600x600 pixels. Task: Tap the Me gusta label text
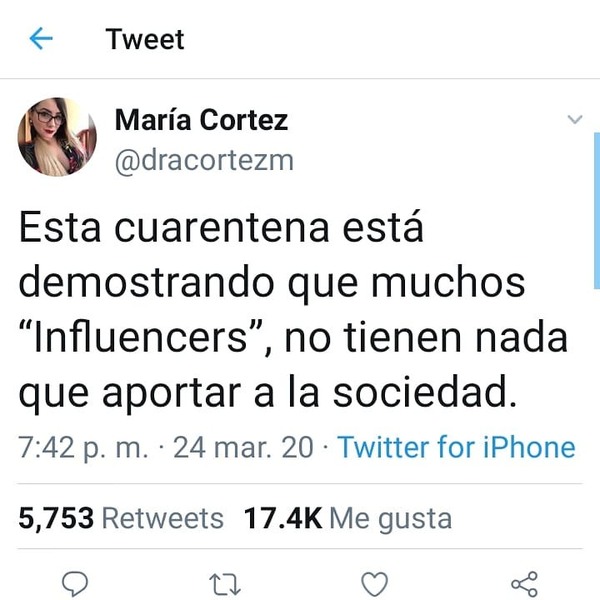click(x=391, y=520)
